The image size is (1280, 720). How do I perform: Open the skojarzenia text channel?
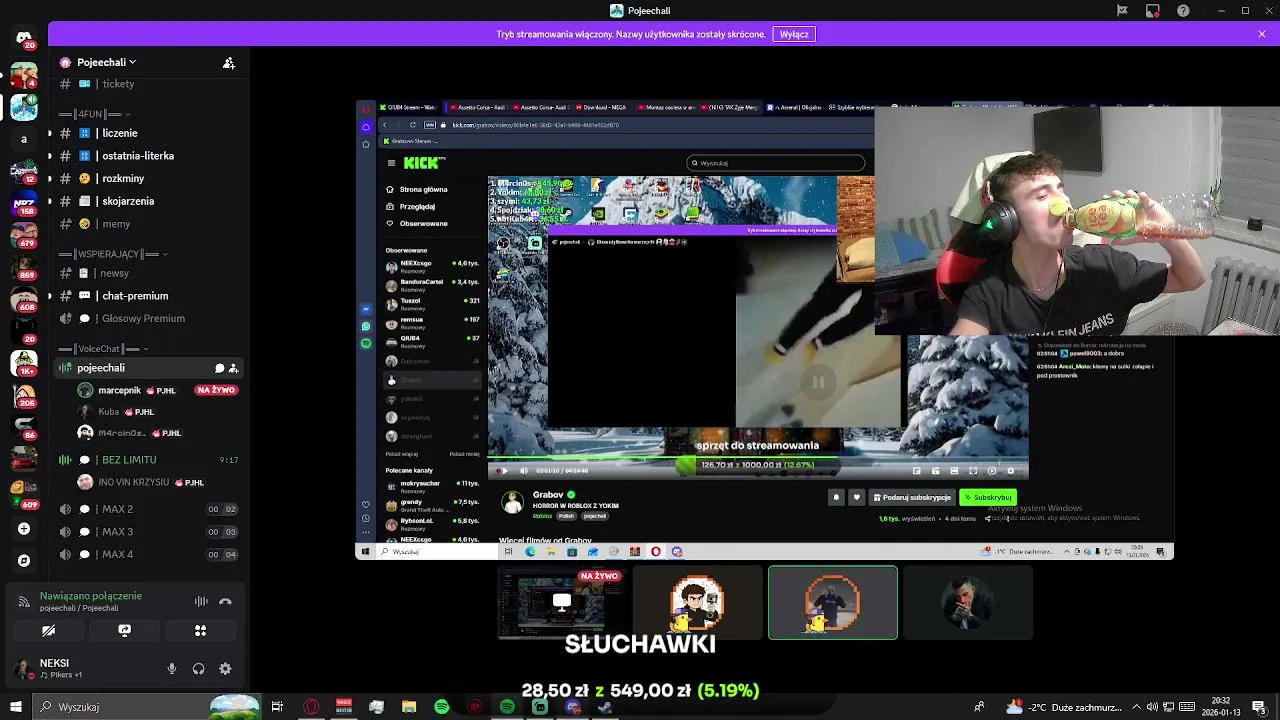point(148,201)
